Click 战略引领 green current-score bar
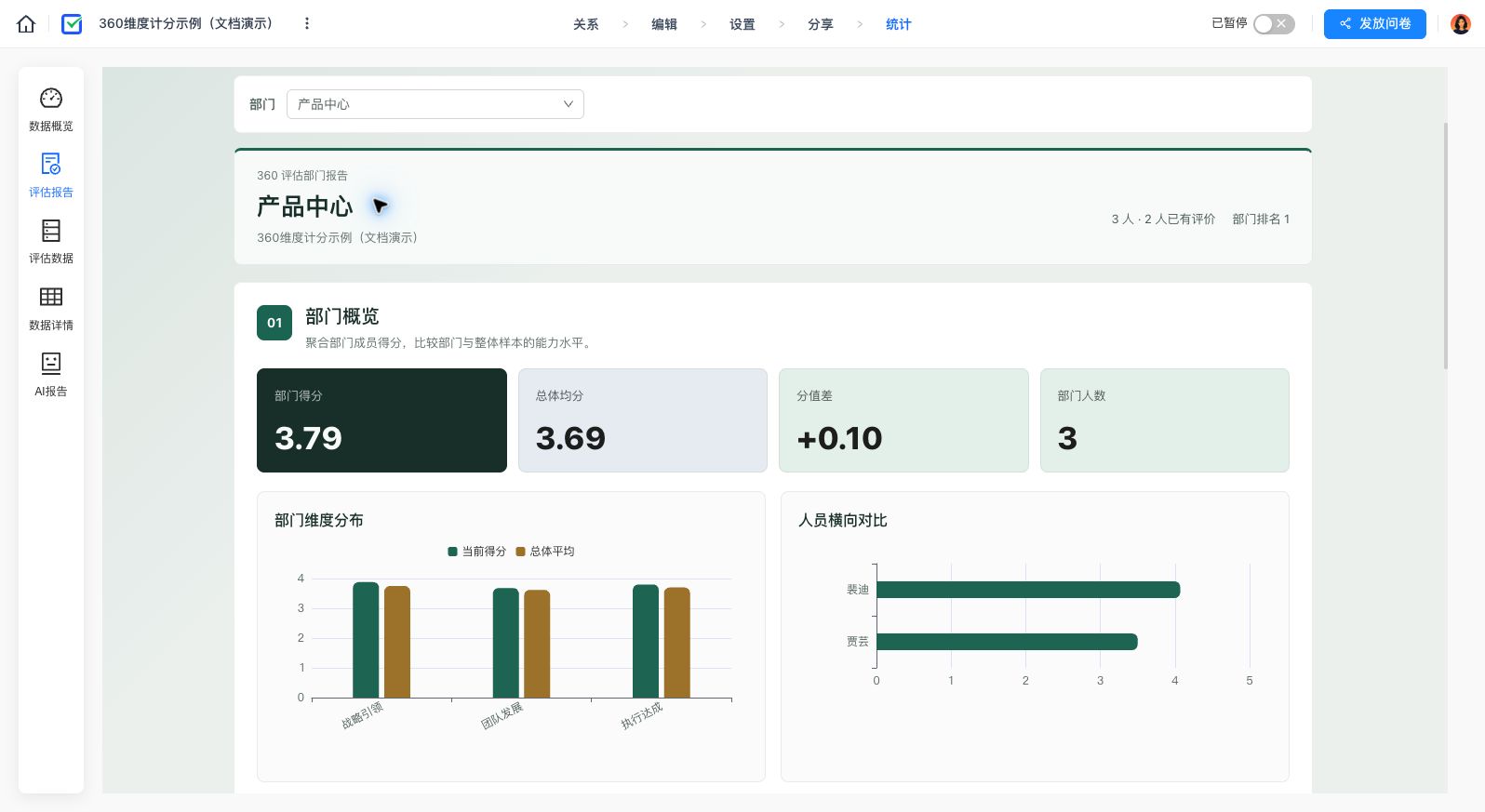 click(x=366, y=640)
